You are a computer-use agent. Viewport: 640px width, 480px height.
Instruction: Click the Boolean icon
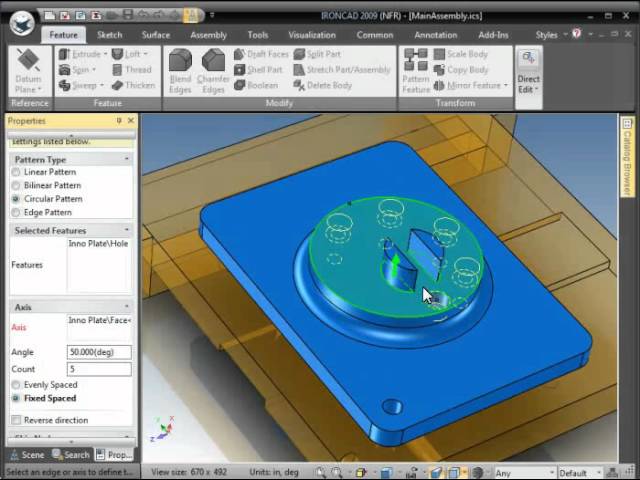tap(239, 85)
